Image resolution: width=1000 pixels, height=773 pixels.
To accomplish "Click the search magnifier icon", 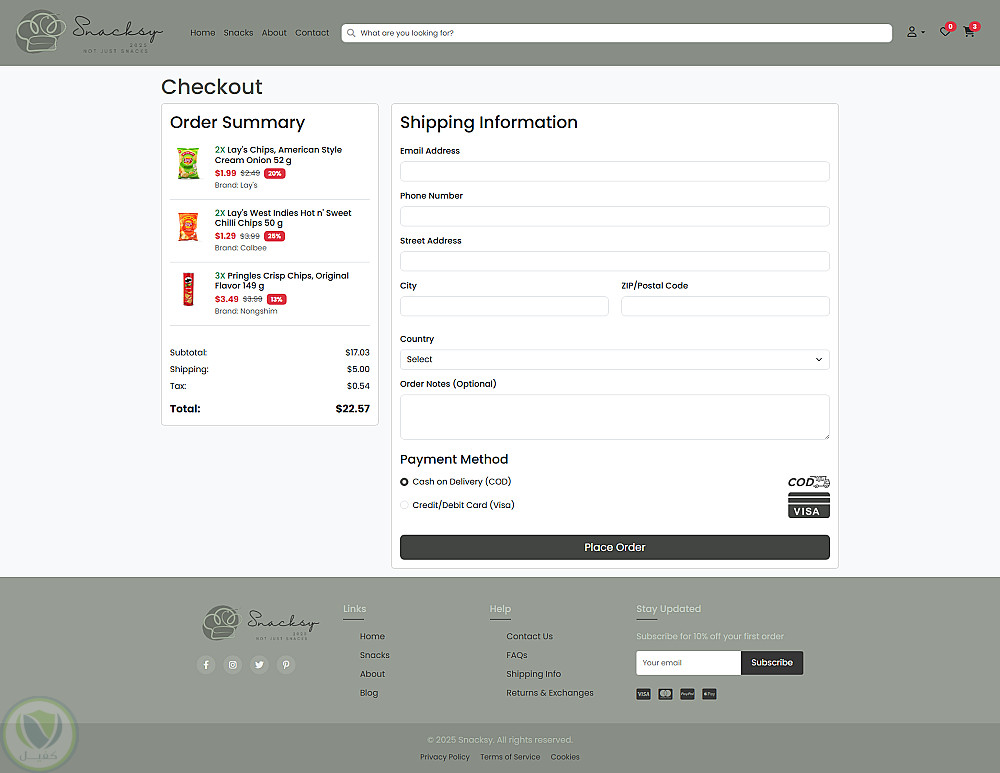I will (351, 33).
